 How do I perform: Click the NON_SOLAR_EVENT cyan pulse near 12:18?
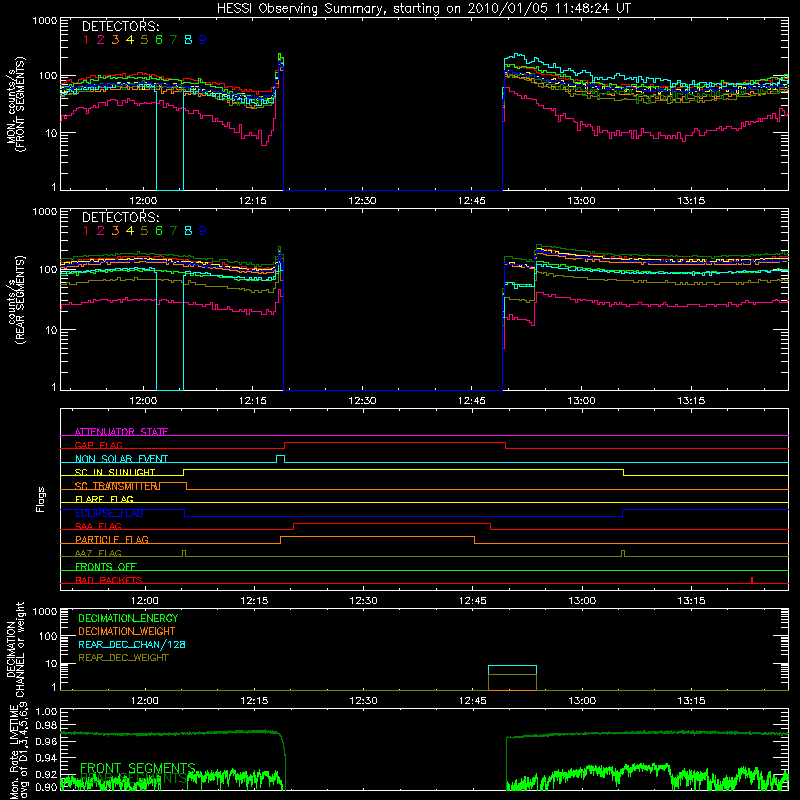280,459
